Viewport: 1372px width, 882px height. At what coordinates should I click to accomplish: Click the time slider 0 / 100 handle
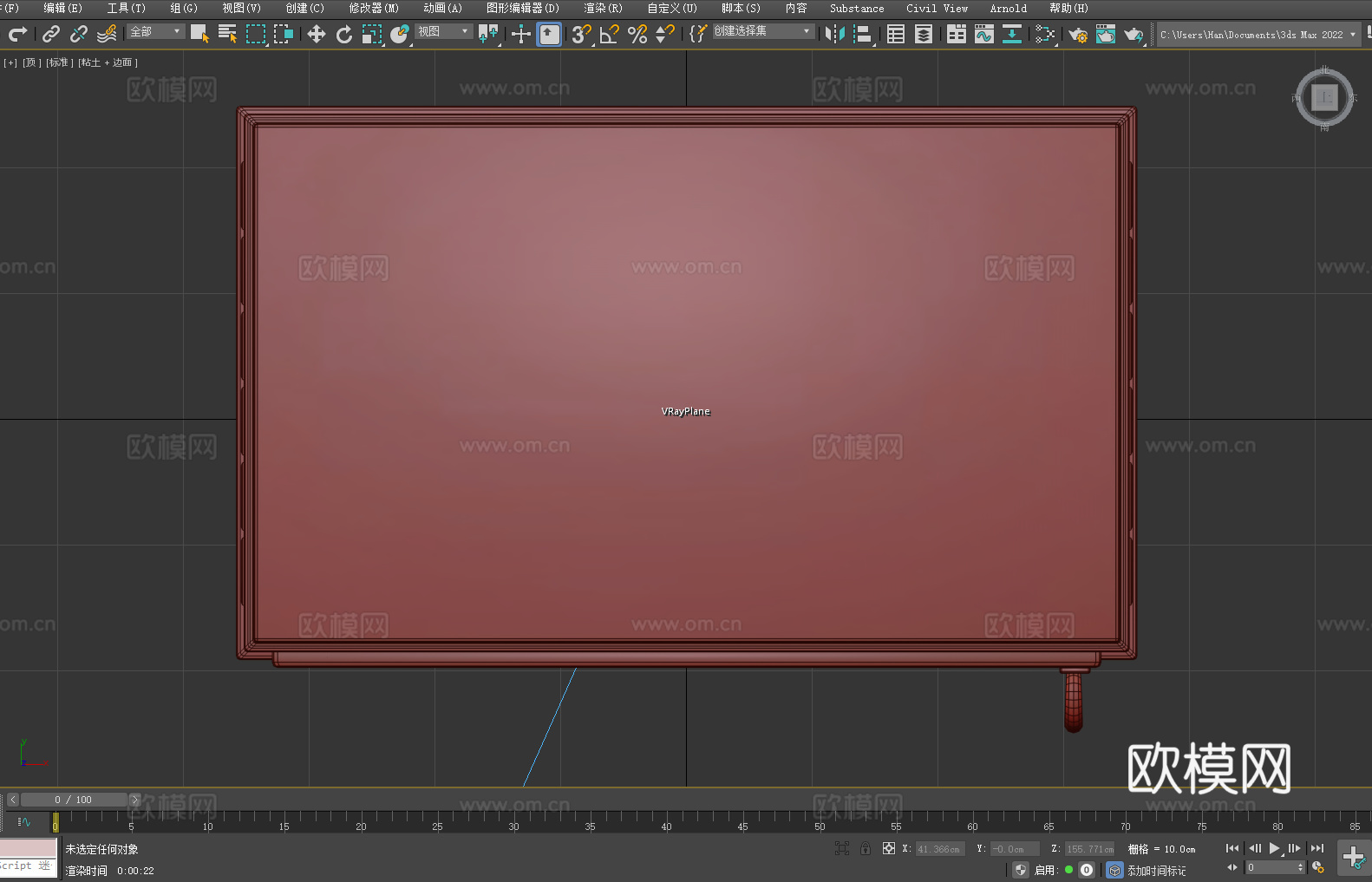74,800
